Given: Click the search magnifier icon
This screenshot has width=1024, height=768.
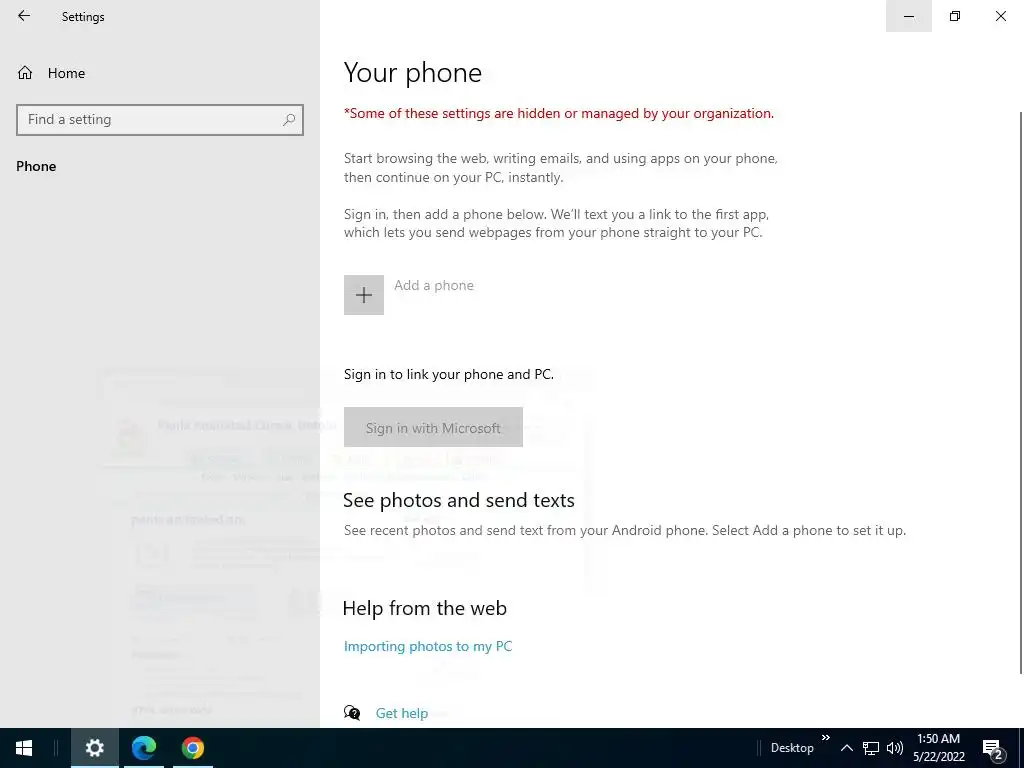Looking at the screenshot, I should (x=289, y=120).
